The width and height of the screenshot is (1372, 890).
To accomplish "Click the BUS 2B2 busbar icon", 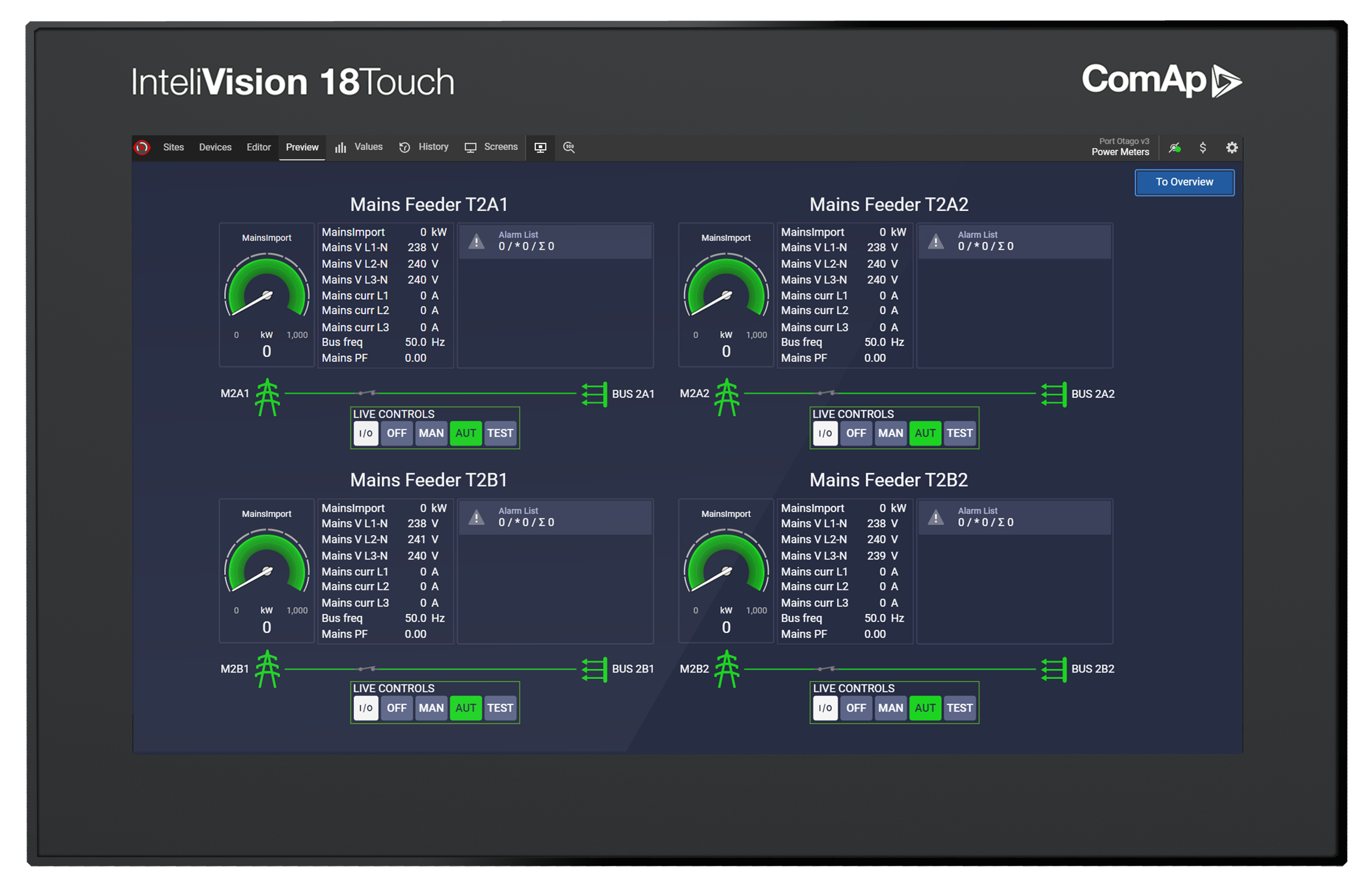I will coord(1054,670).
